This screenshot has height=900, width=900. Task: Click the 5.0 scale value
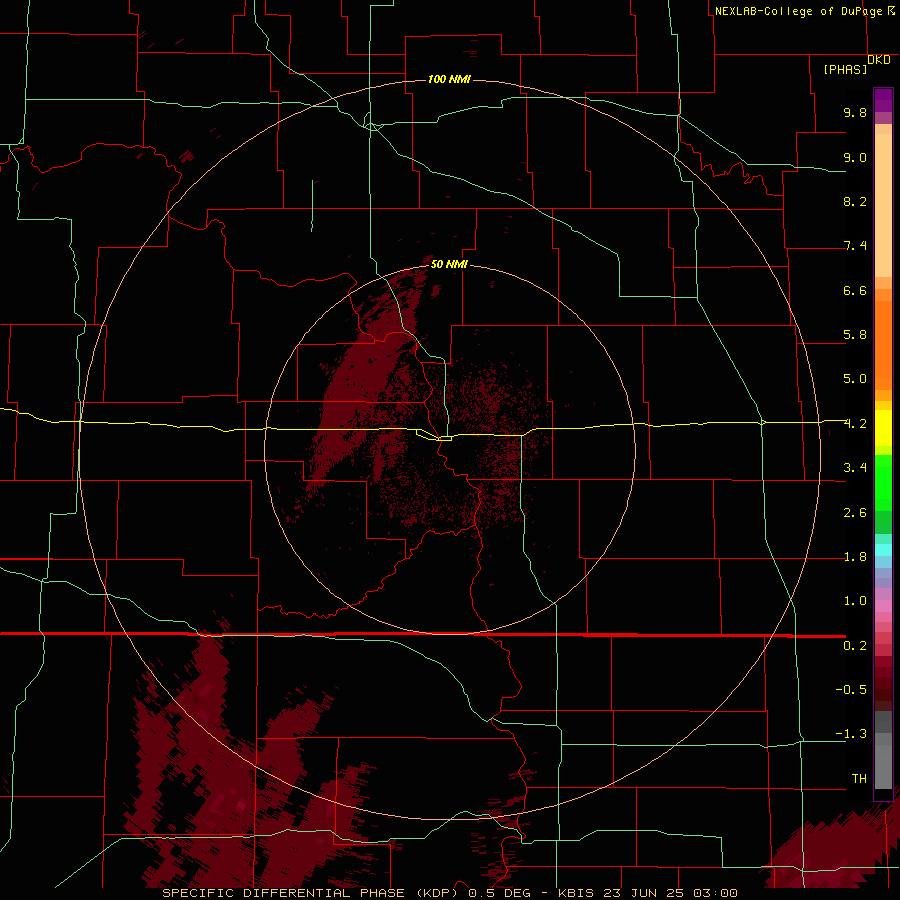point(855,379)
